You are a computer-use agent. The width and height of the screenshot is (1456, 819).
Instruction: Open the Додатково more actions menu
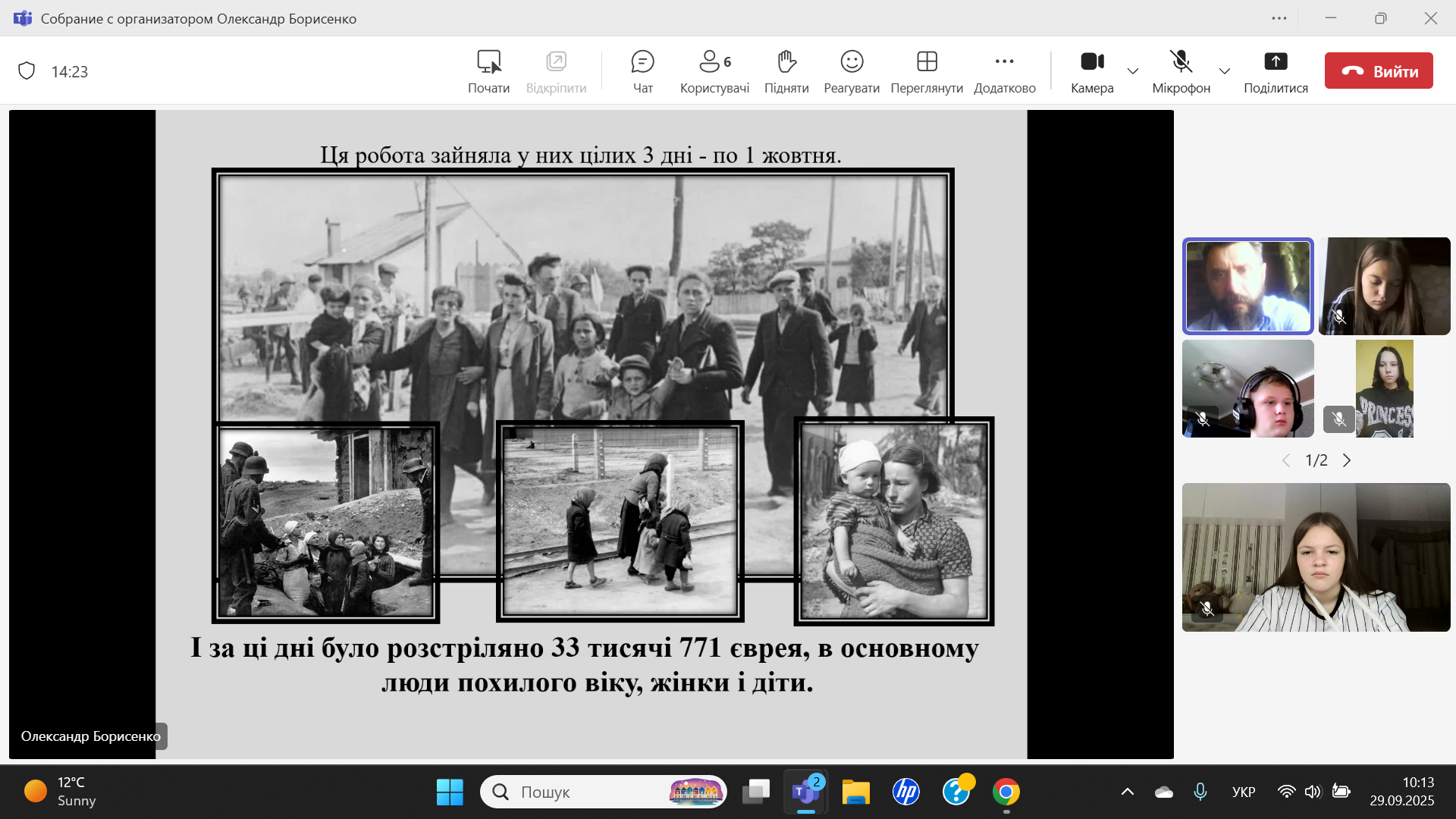click(x=1004, y=71)
